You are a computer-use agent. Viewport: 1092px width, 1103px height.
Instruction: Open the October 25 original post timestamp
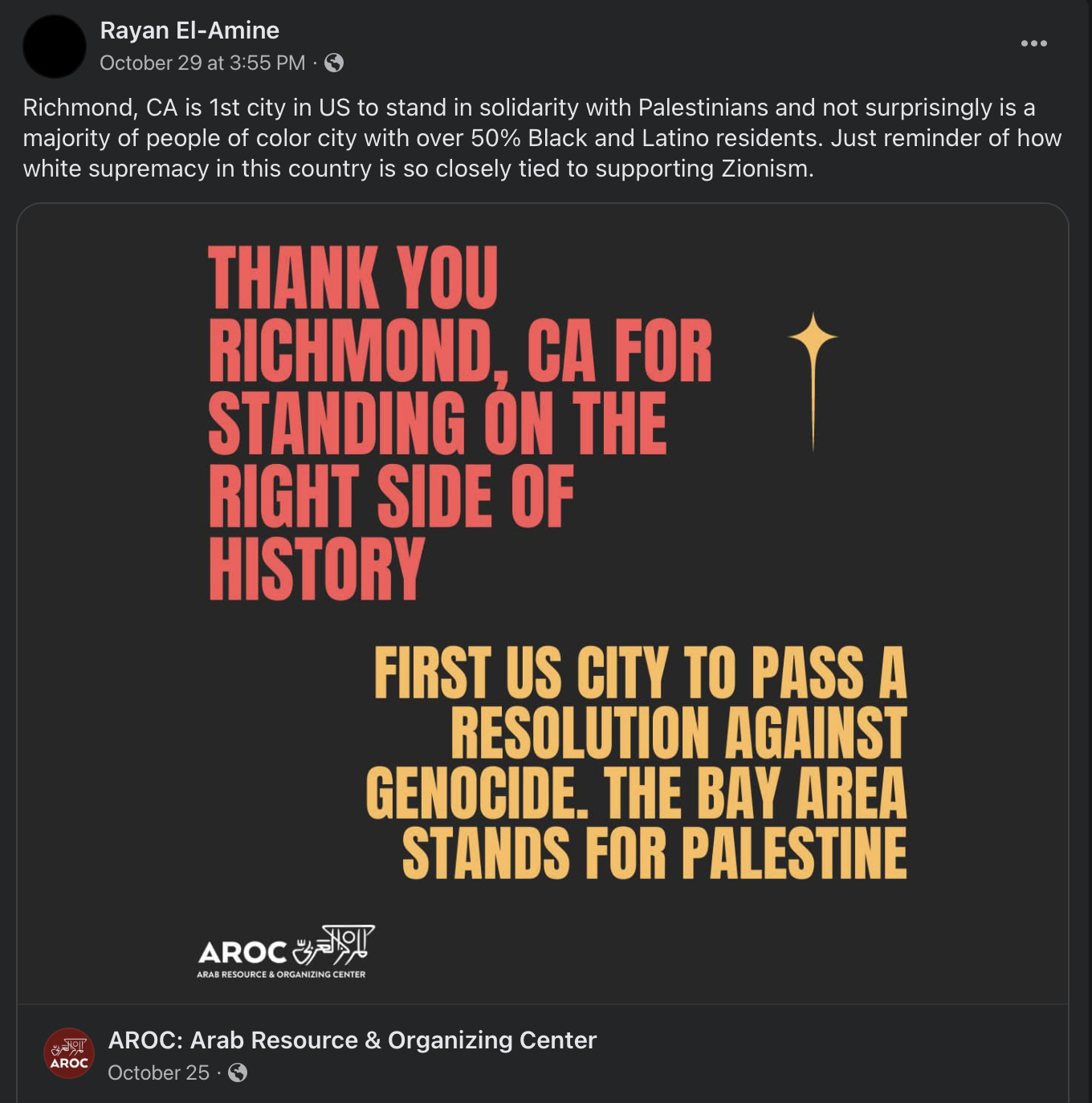(x=158, y=1072)
